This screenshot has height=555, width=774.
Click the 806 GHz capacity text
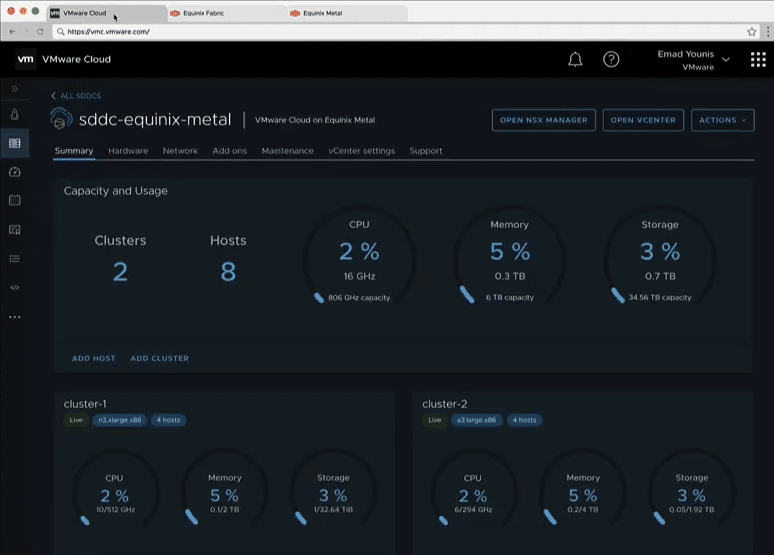359,298
